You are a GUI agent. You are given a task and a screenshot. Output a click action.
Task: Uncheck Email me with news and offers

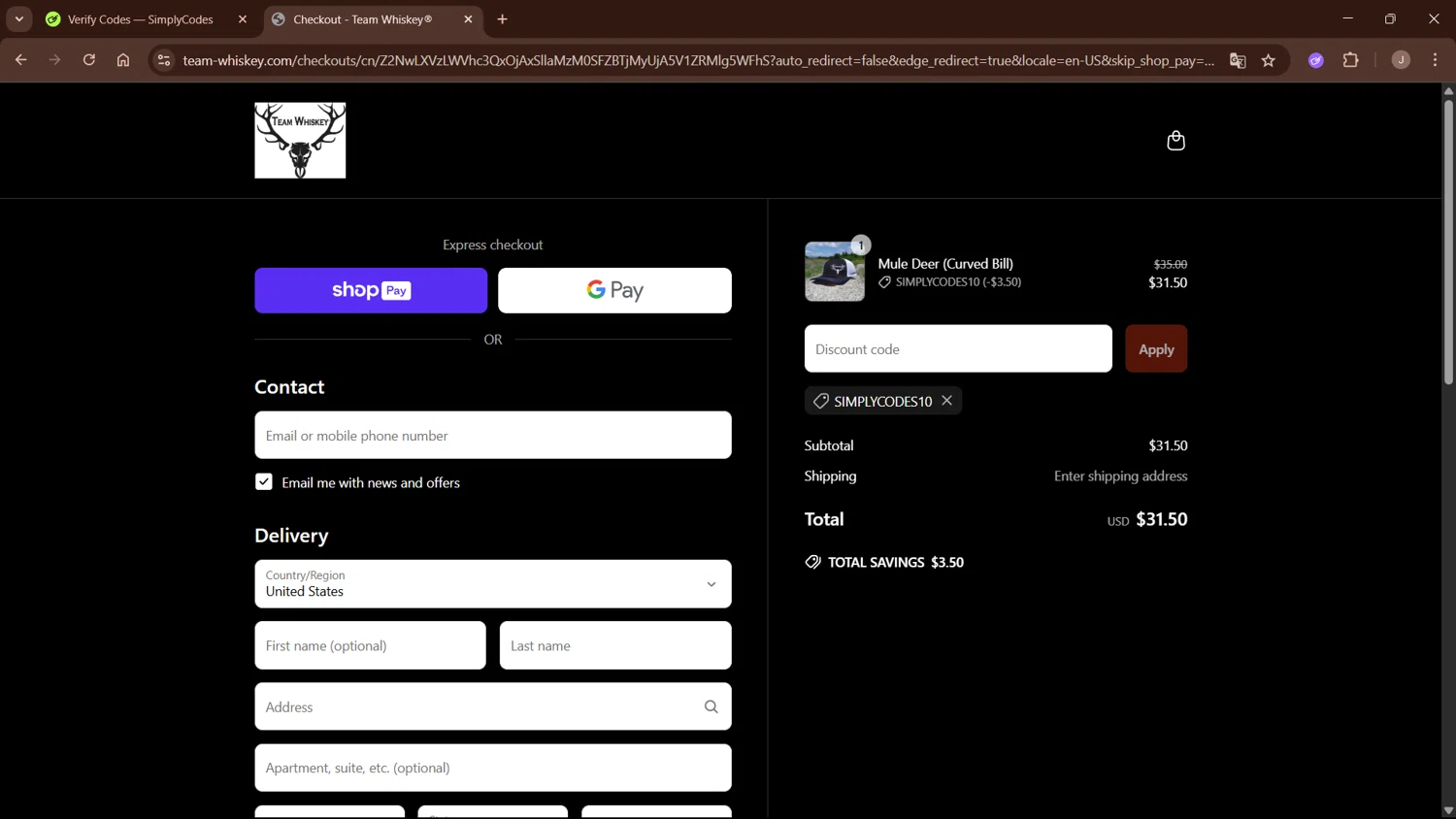[264, 482]
